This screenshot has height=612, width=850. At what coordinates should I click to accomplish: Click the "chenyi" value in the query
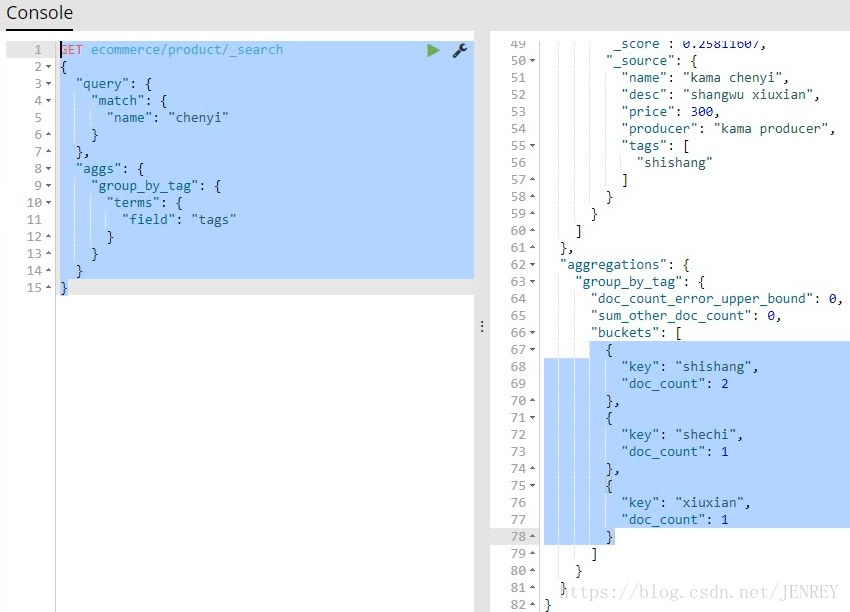(198, 118)
